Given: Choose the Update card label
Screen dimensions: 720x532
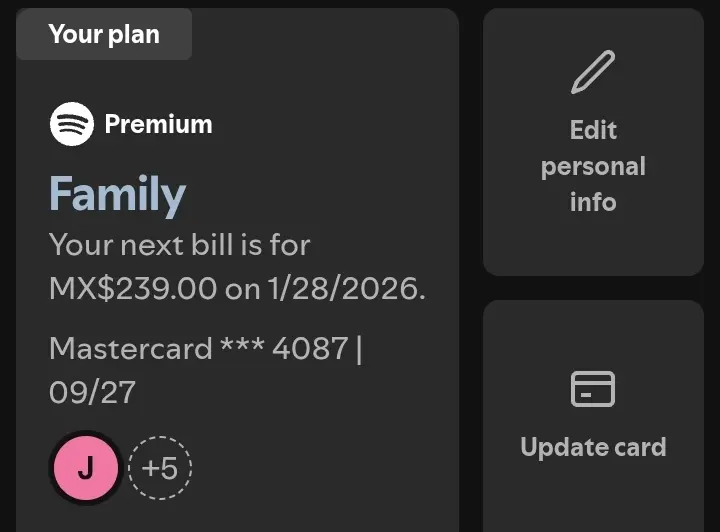Looking at the screenshot, I should pos(593,447).
